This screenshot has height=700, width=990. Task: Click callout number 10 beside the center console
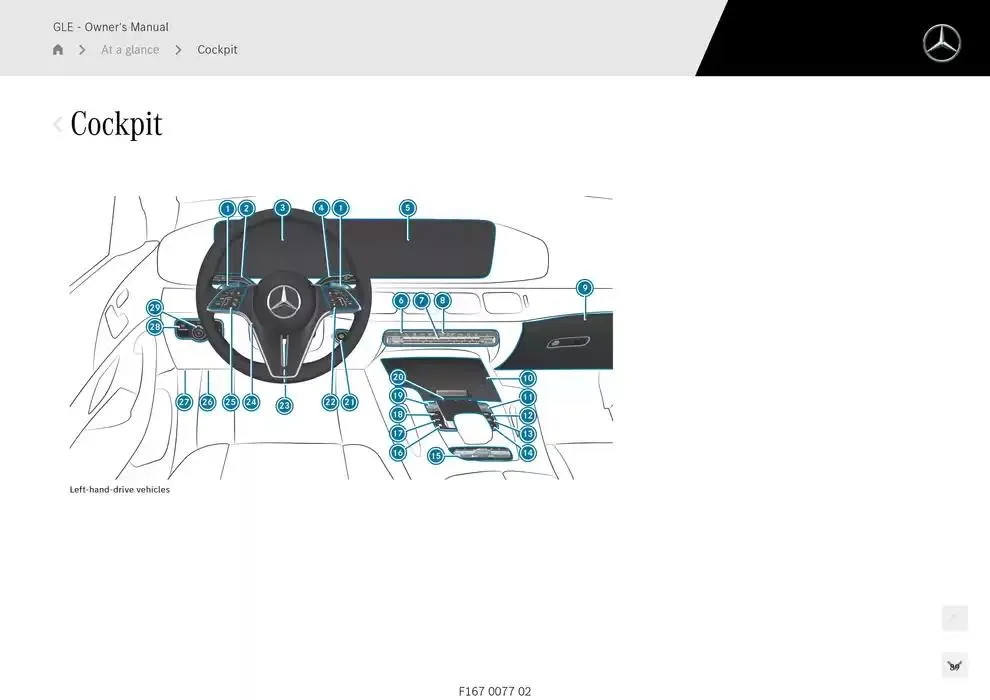tap(528, 379)
